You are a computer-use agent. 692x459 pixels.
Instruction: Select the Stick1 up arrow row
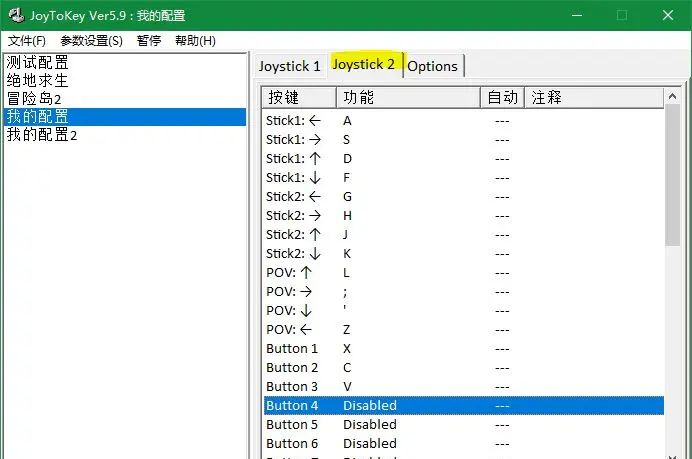(464, 158)
